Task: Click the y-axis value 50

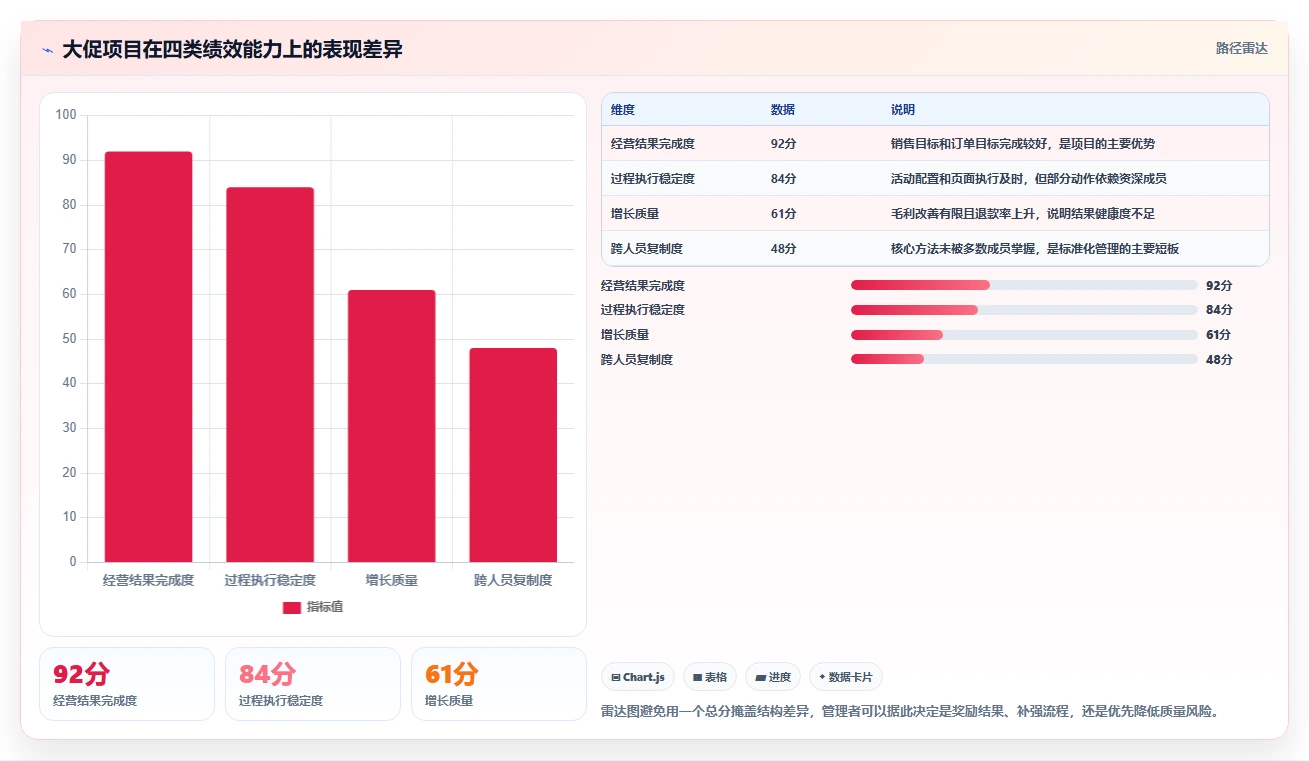Action: pyautogui.click(x=69, y=339)
